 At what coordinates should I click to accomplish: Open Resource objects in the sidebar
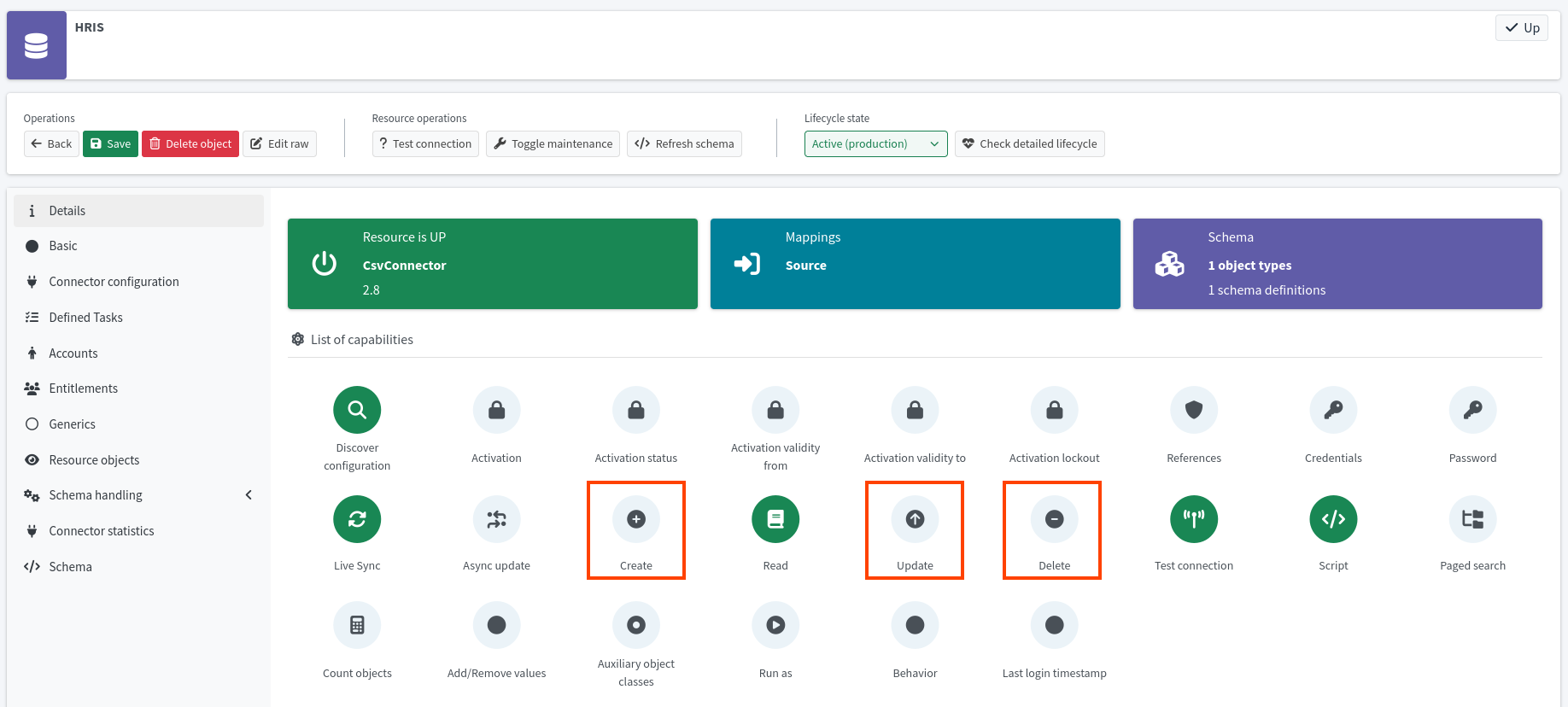(x=138, y=460)
